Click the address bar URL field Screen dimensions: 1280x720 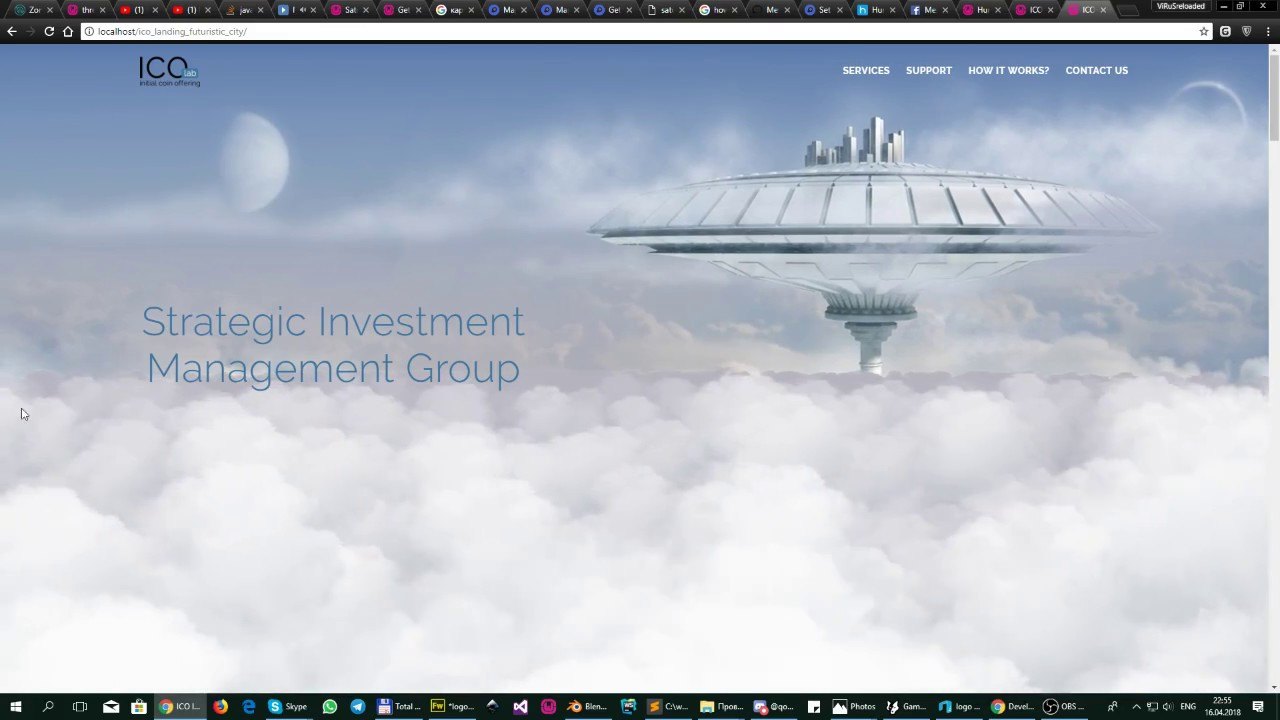(640, 31)
